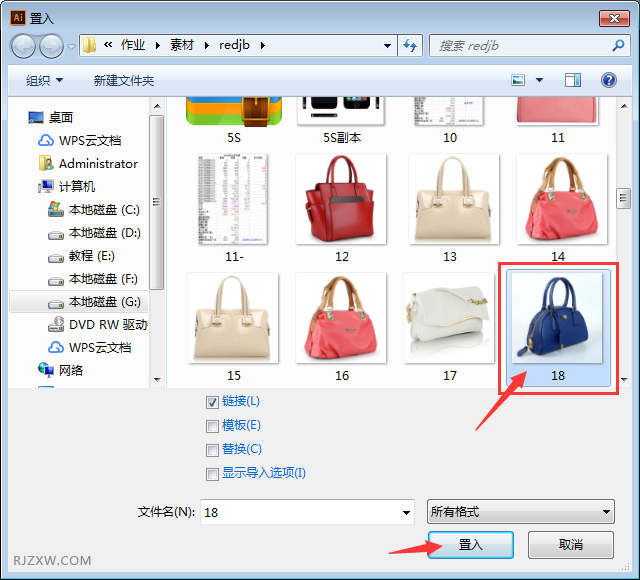This screenshot has width=640, height=580.
Task: Click the refresh button beside address bar
Action: pos(410,45)
